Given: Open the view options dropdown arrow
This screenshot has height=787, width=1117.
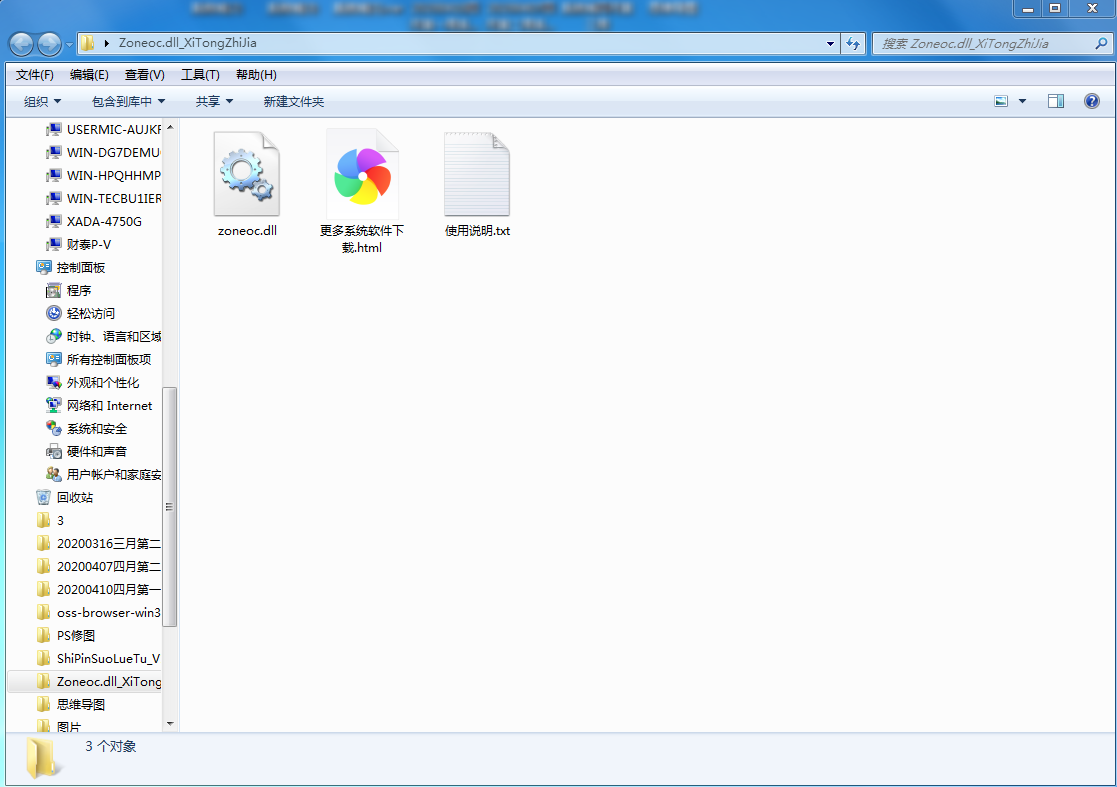Looking at the screenshot, I should (x=1022, y=101).
